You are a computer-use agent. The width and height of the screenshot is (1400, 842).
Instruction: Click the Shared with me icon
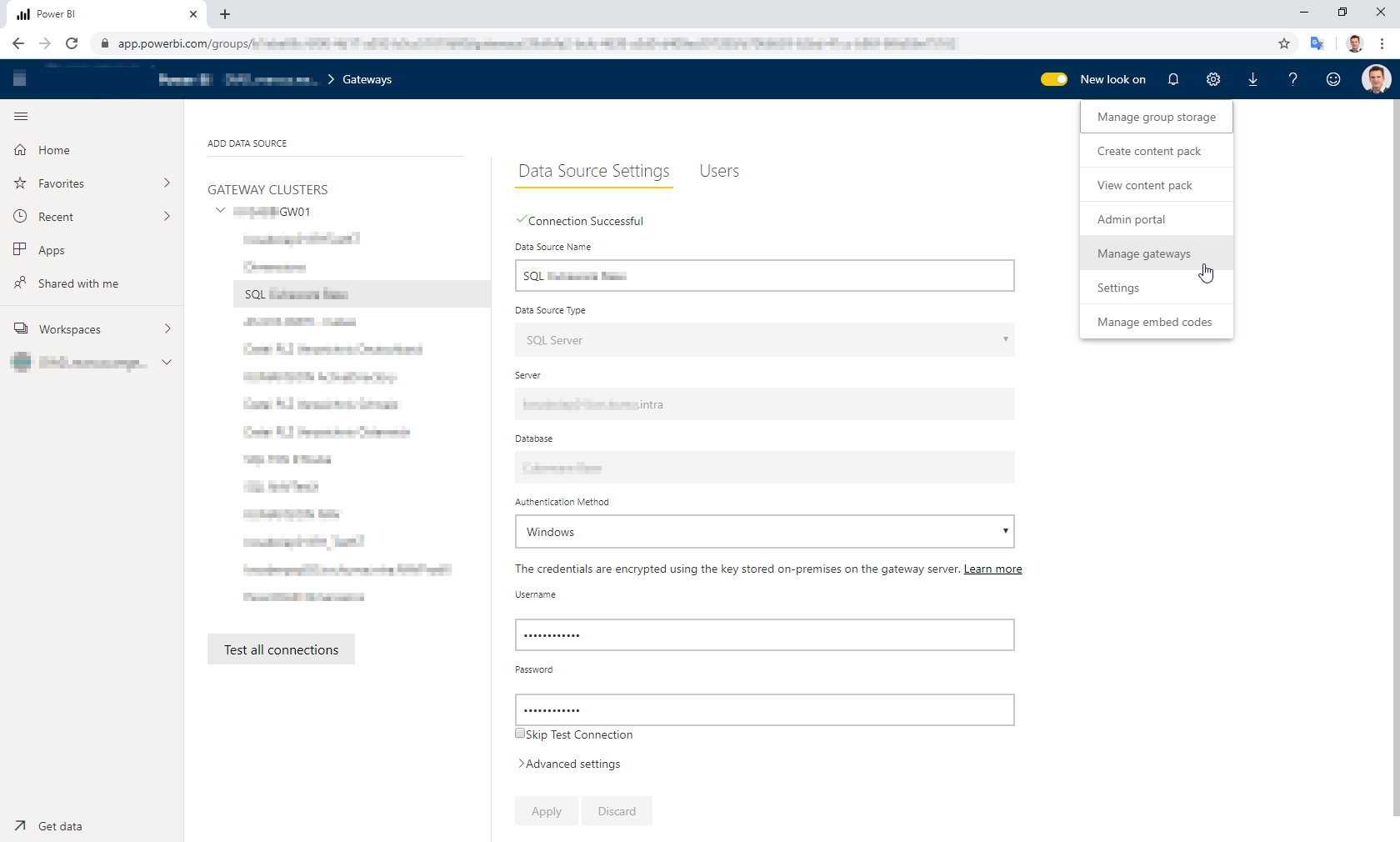[x=20, y=283]
